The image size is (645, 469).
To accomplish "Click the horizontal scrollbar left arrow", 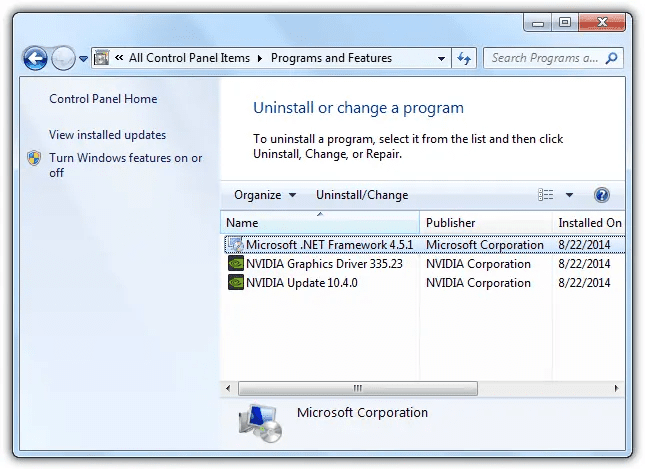I will coord(228,388).
